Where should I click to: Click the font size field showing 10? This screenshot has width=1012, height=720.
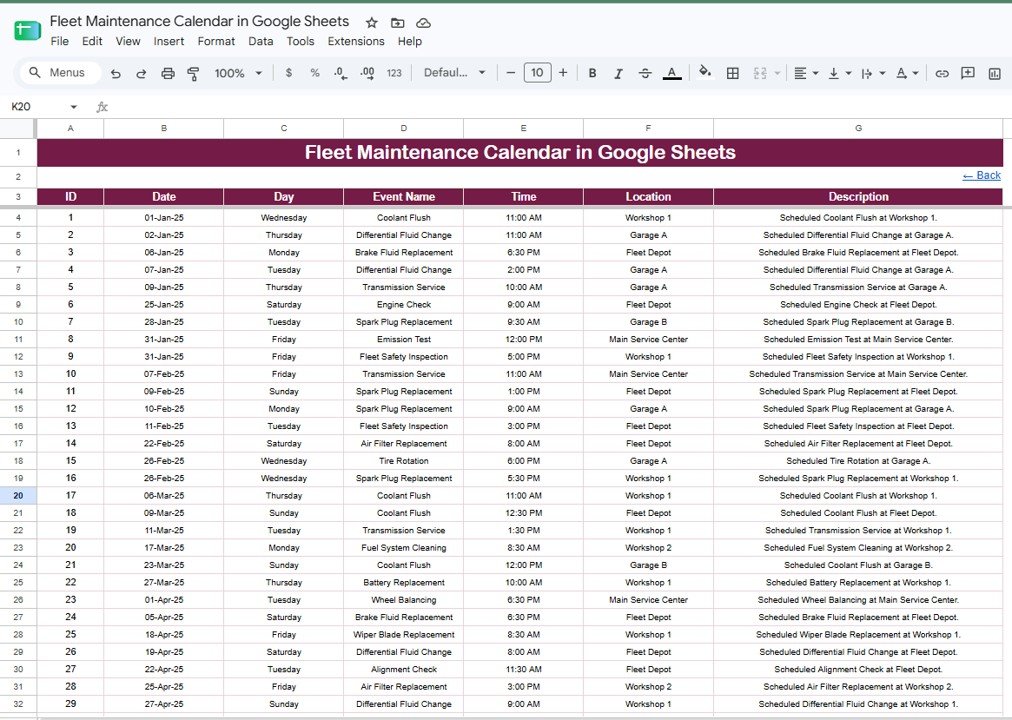click(x=537, y=73)
